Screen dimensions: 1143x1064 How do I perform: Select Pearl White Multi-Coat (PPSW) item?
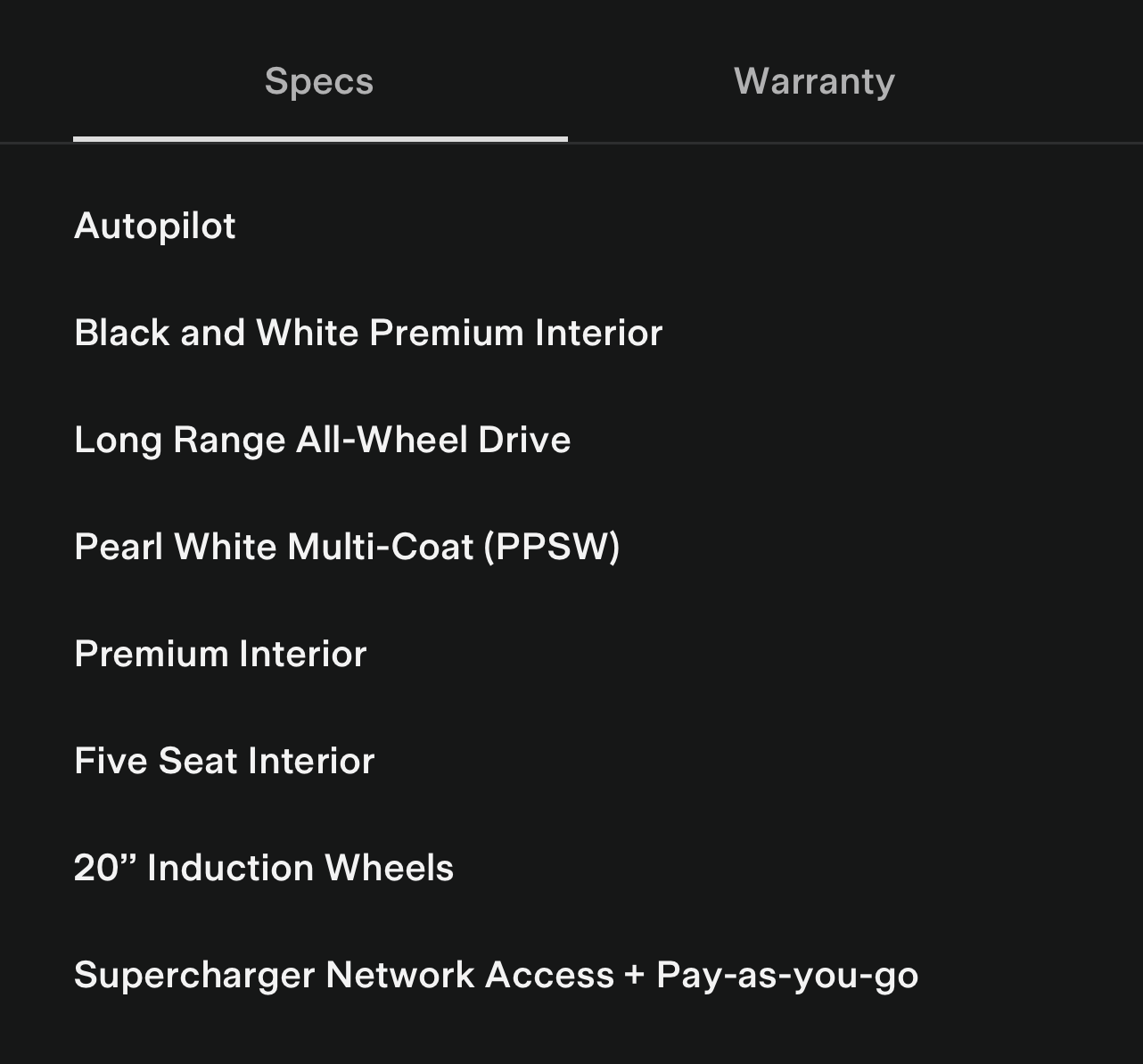coord(347,548)
